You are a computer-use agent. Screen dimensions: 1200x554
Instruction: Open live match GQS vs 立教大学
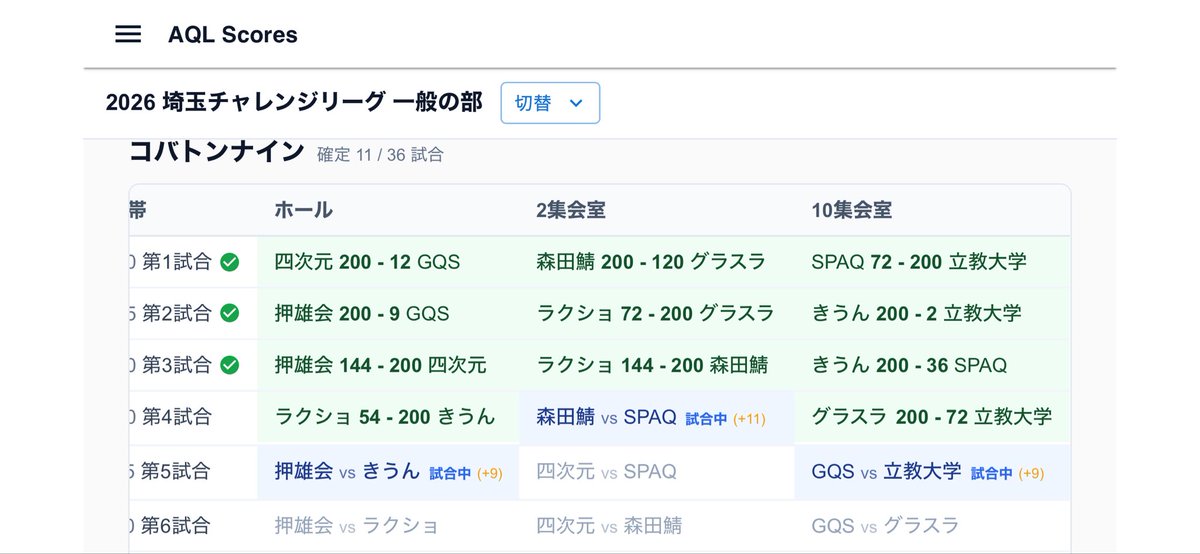coord(932,471)
